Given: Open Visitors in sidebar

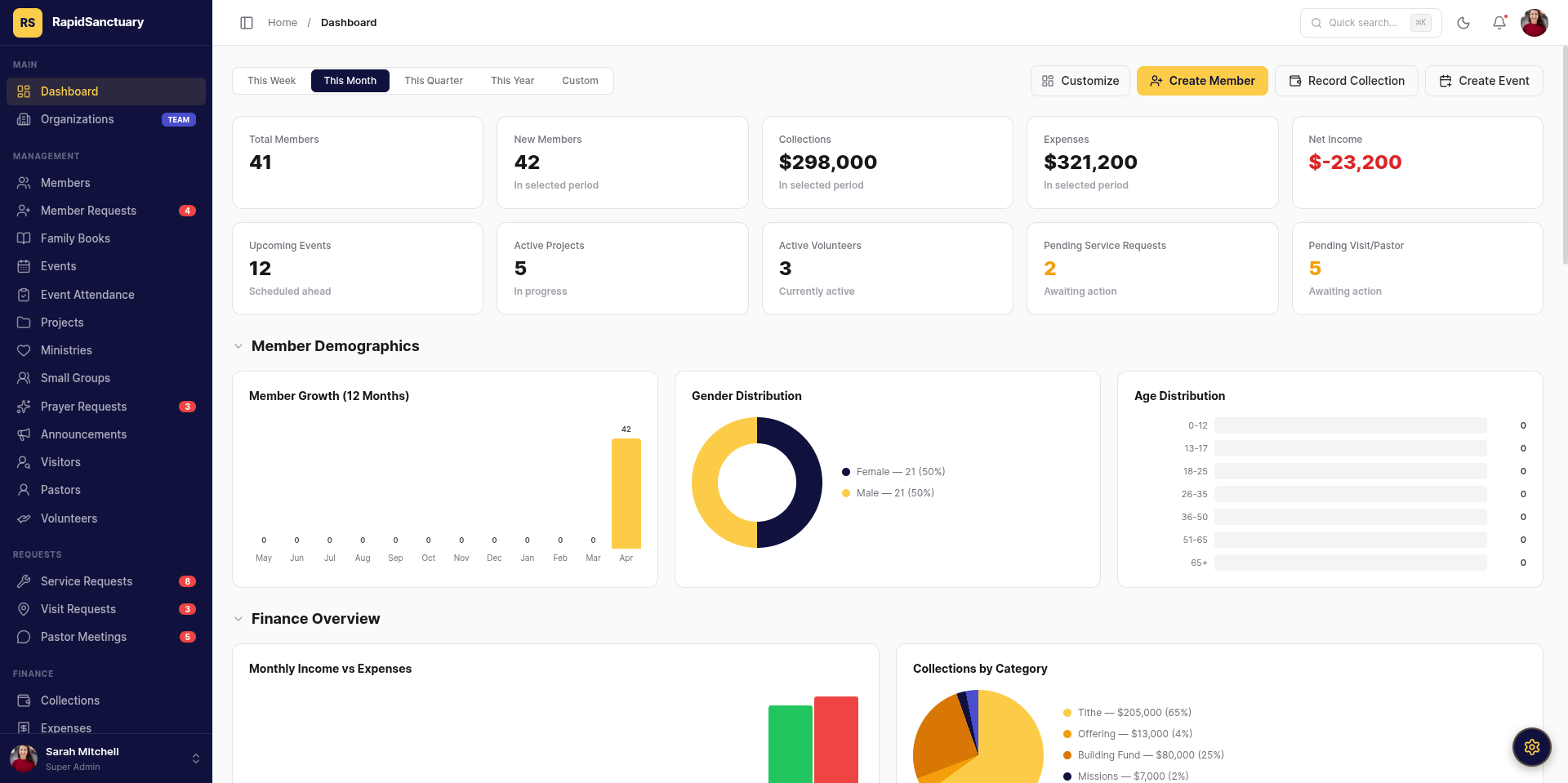Looking at the screenshot, I should pyautogui.click(x=106, y=462).
